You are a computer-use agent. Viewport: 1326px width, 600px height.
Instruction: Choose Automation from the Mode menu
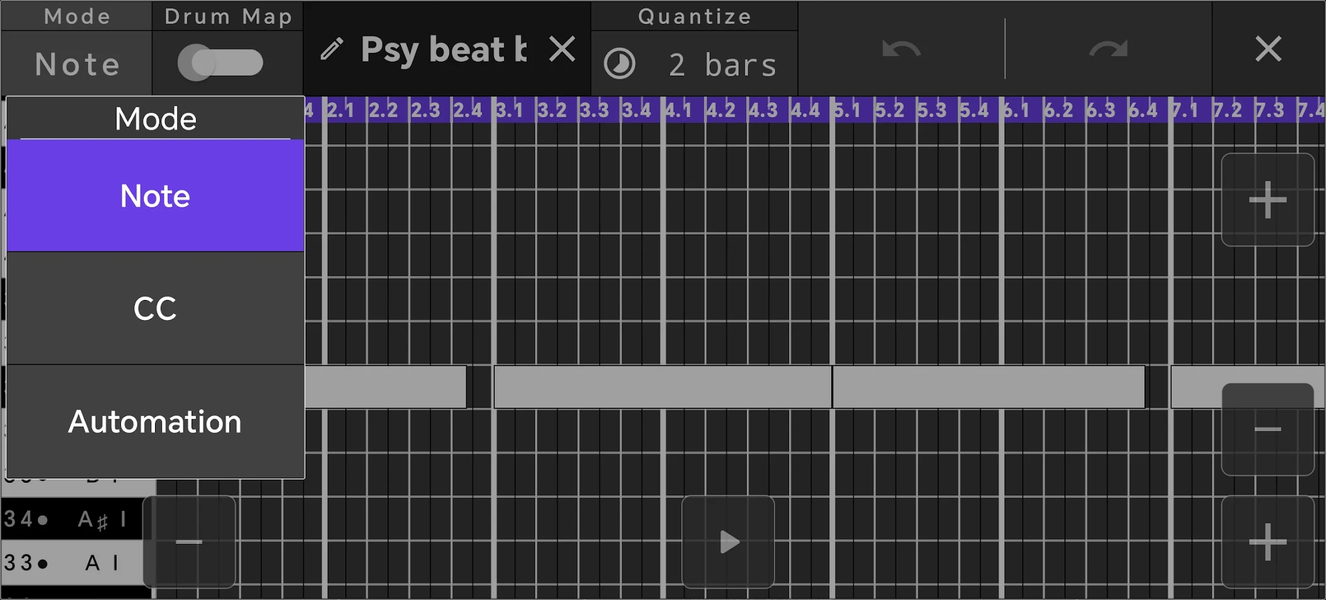155,421
